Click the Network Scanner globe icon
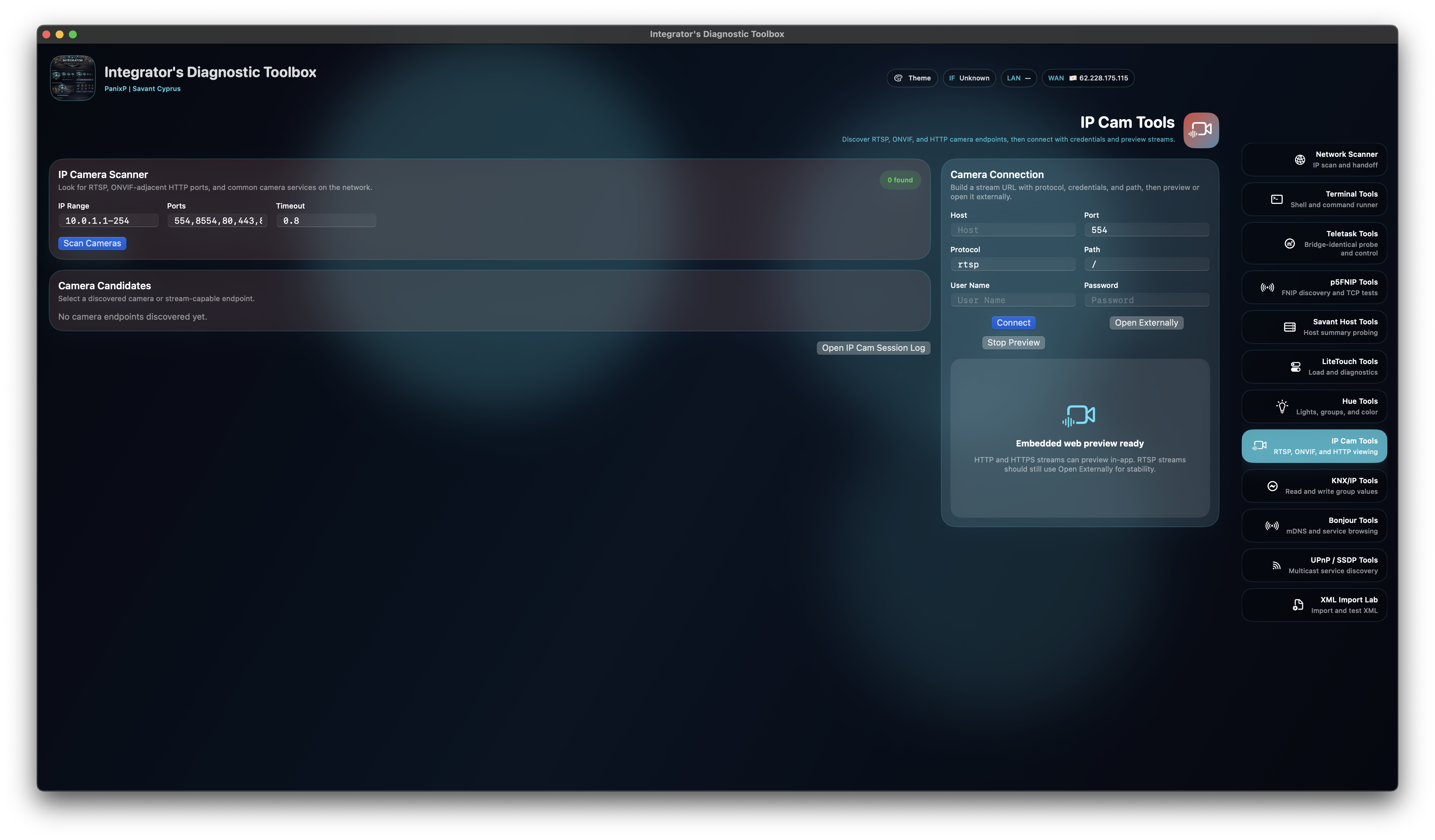Image resolution: width=1435 pixels, height=840 pixels. tap(1299, 160)
